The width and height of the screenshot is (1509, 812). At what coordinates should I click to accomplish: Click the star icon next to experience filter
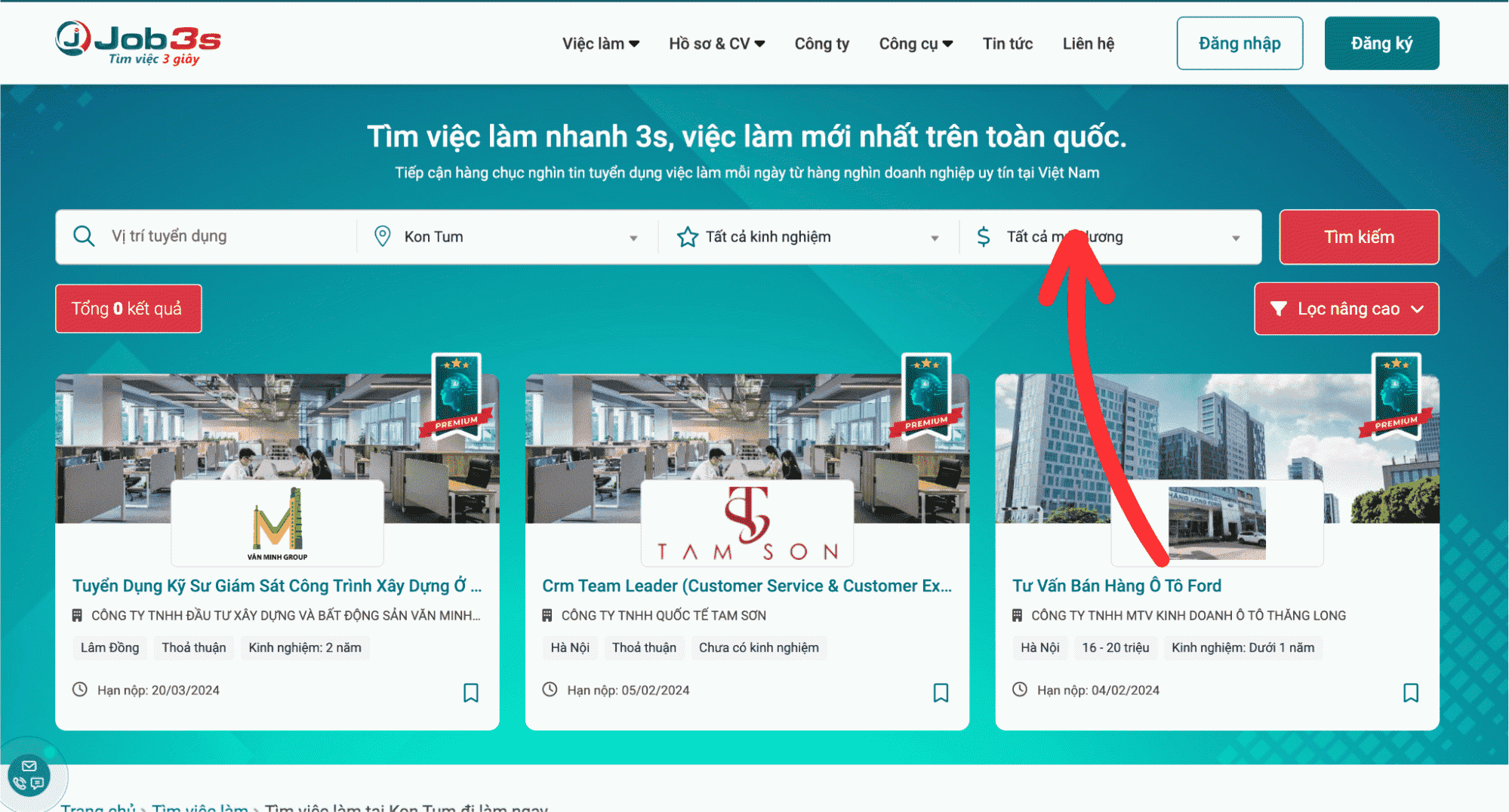coord(688,236)
